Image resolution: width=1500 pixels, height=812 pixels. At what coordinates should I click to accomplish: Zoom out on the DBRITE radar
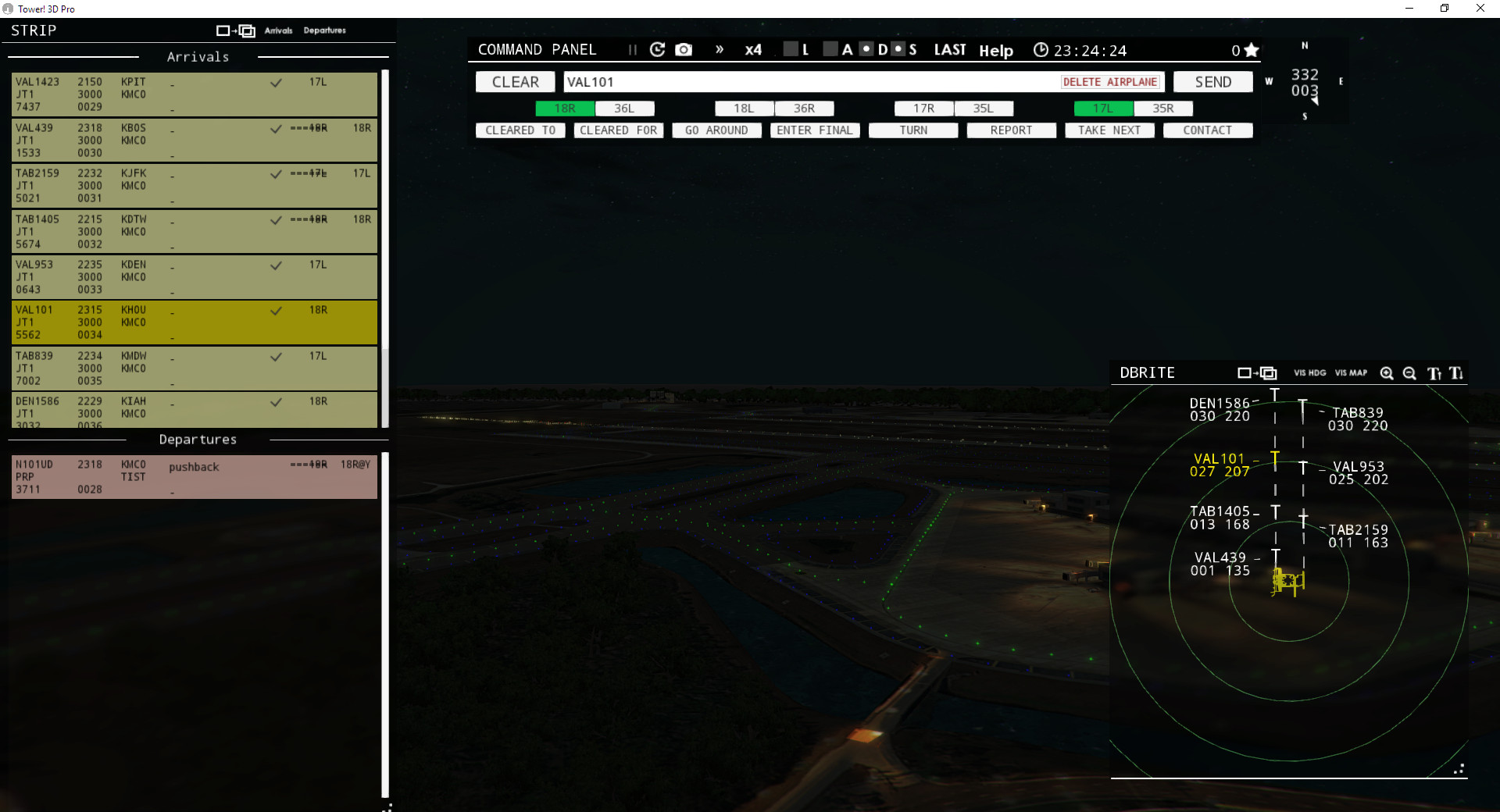point(1409,373)
